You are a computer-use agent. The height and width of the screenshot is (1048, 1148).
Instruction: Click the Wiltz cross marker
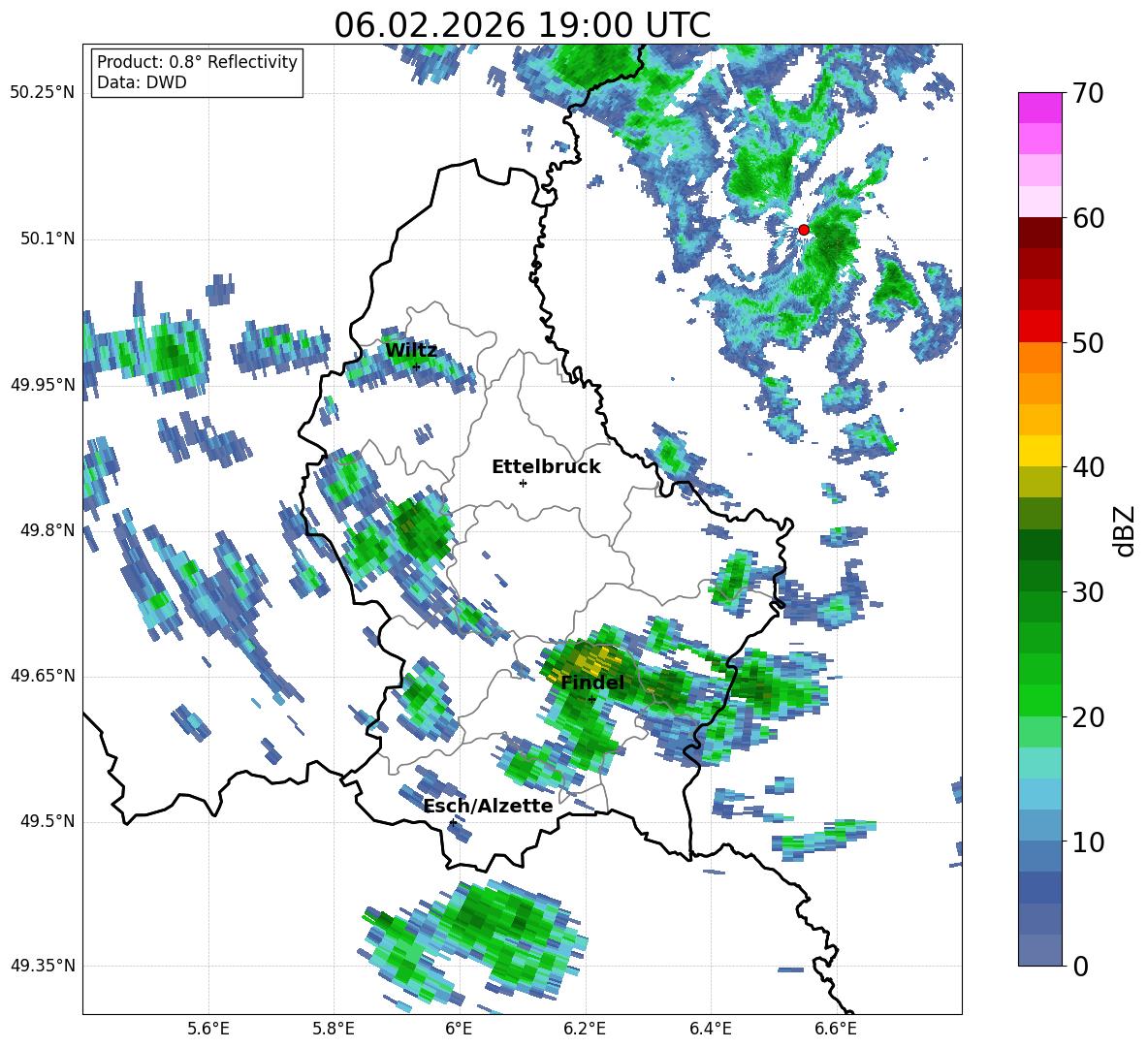(416, 366)
